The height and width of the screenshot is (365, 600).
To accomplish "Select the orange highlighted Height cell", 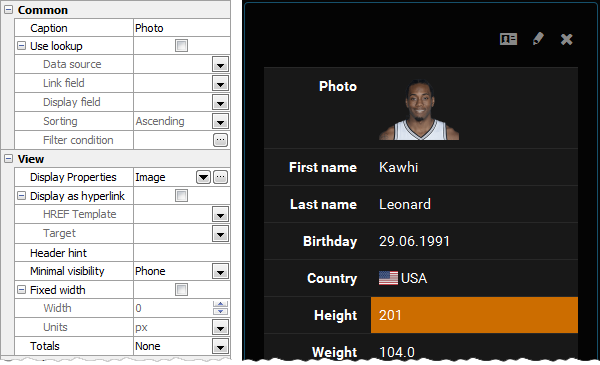I will 474,315.
